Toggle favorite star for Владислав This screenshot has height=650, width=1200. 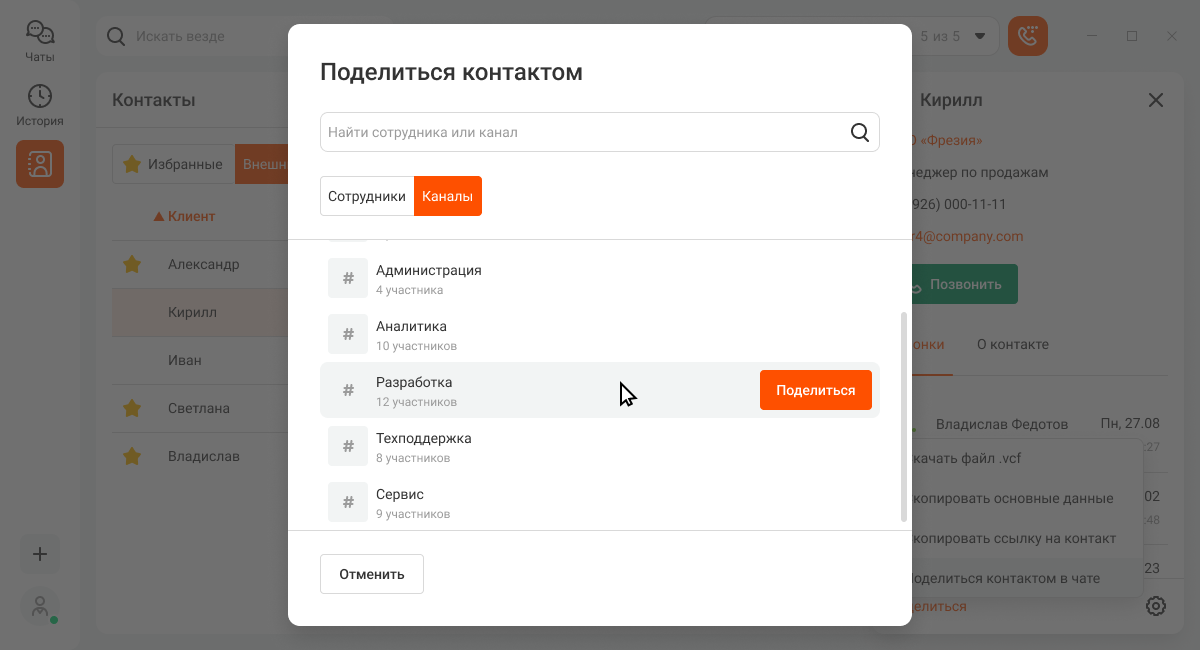131,456
